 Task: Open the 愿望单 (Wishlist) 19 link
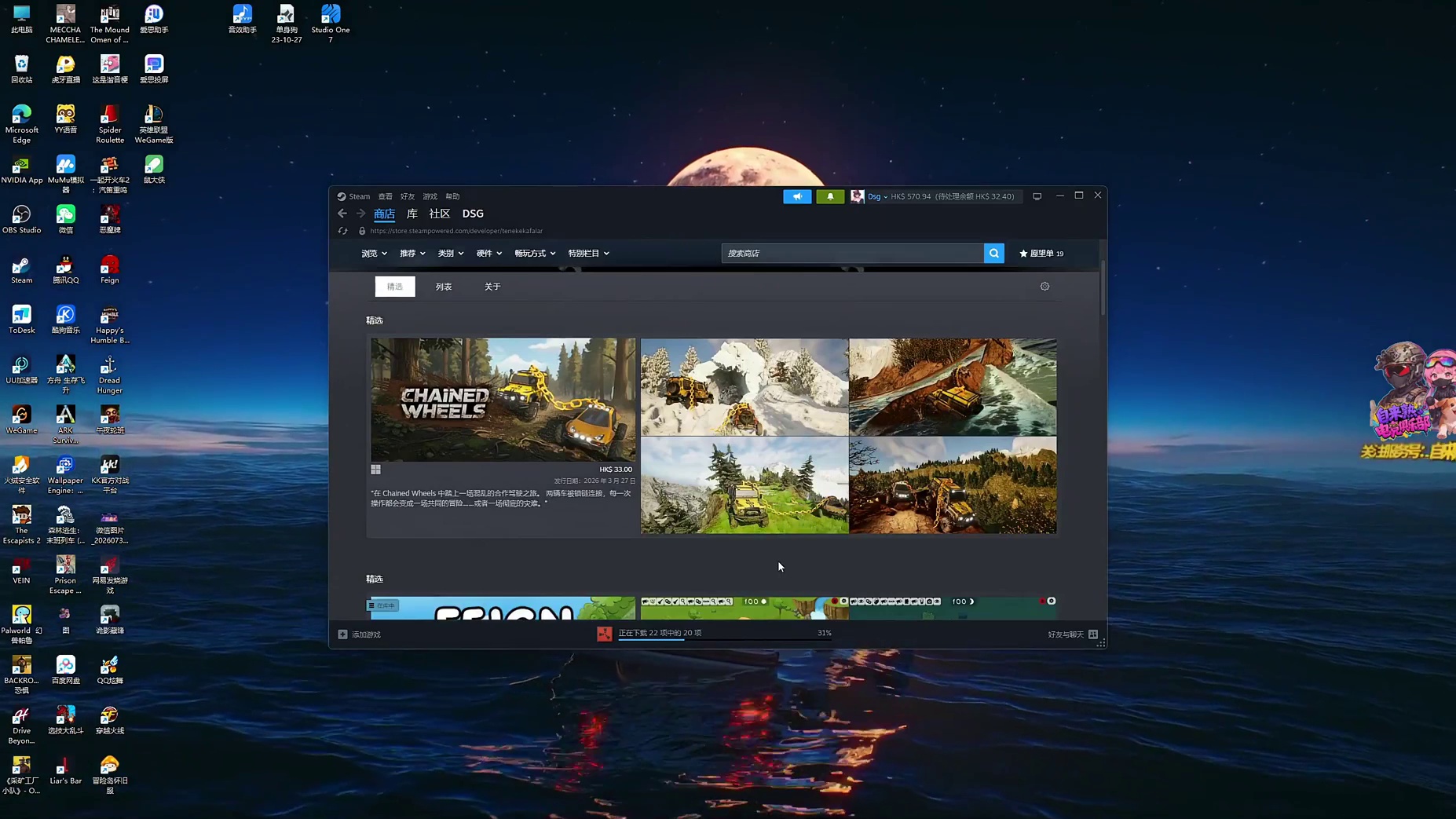pos(1041,254)
